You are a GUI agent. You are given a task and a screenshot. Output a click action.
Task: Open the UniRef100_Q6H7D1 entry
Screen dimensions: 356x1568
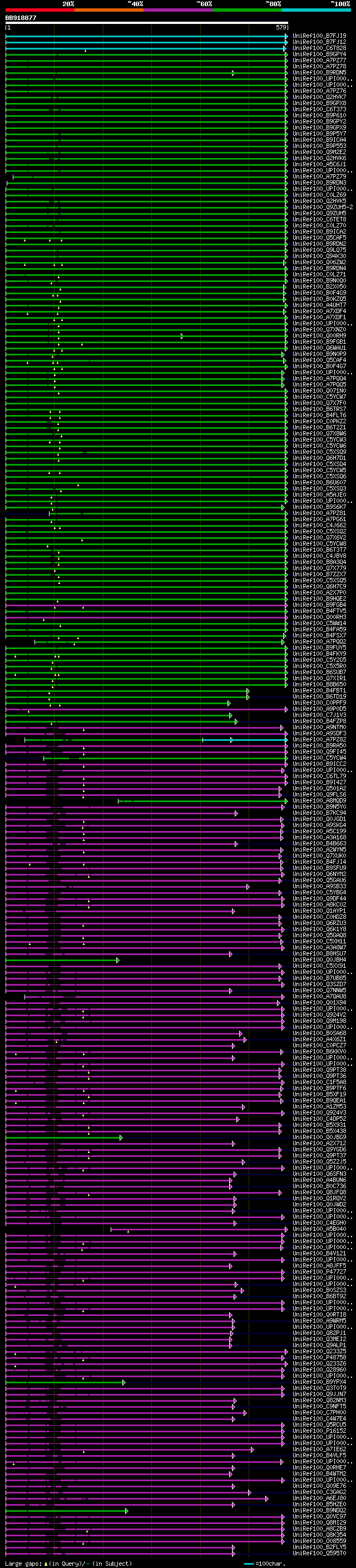(x=319, y=458)
